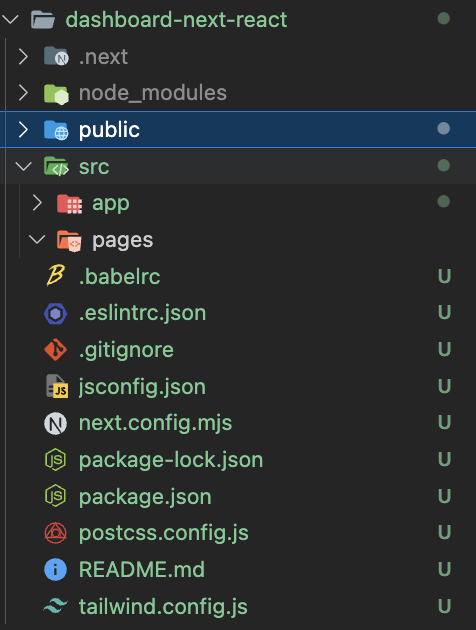476x630 pixels.
Task: Click the U badge on tailwind.config.js row
Action: pyautogui.click(x=444, y=606)
